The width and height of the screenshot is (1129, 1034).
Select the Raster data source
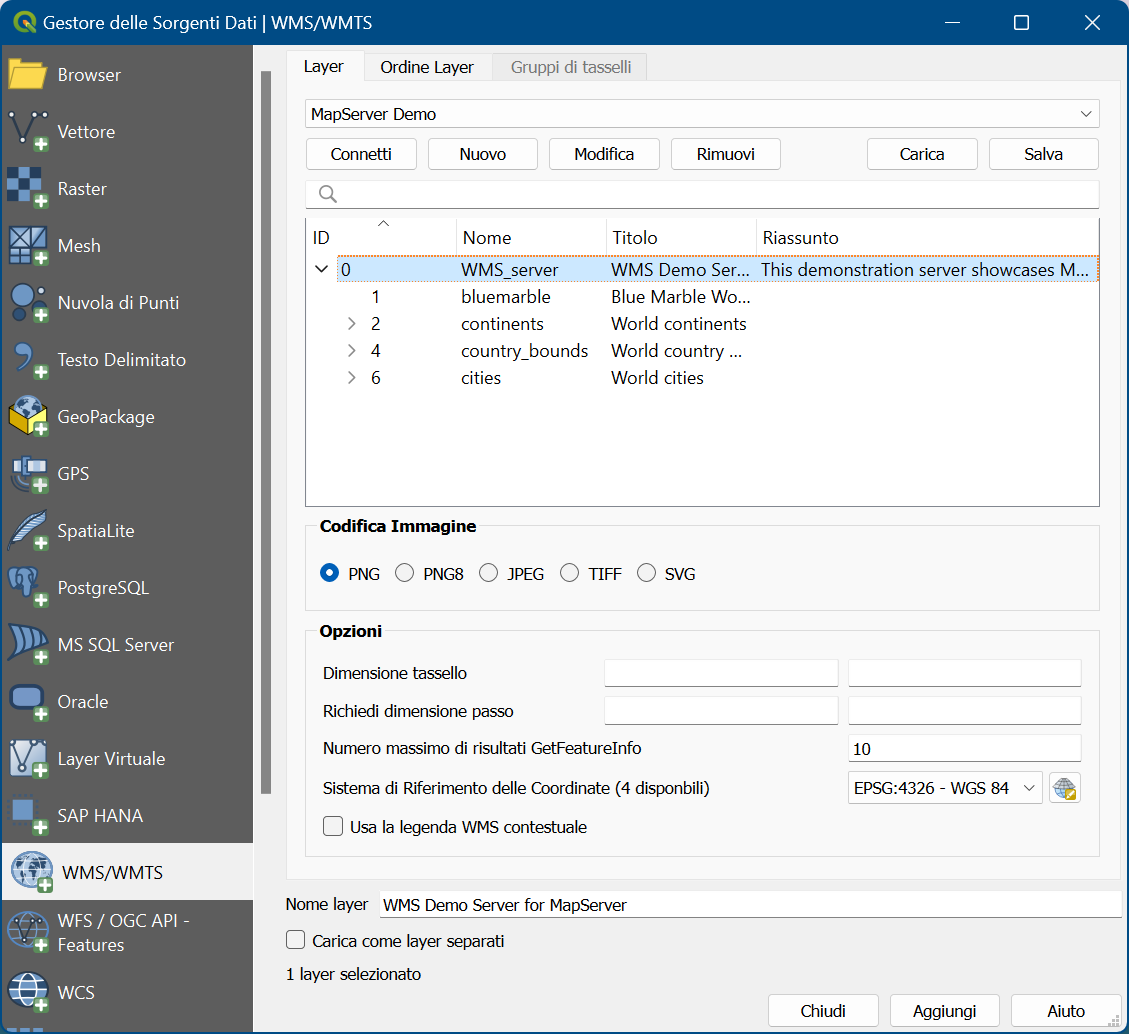tap(127, 189)
